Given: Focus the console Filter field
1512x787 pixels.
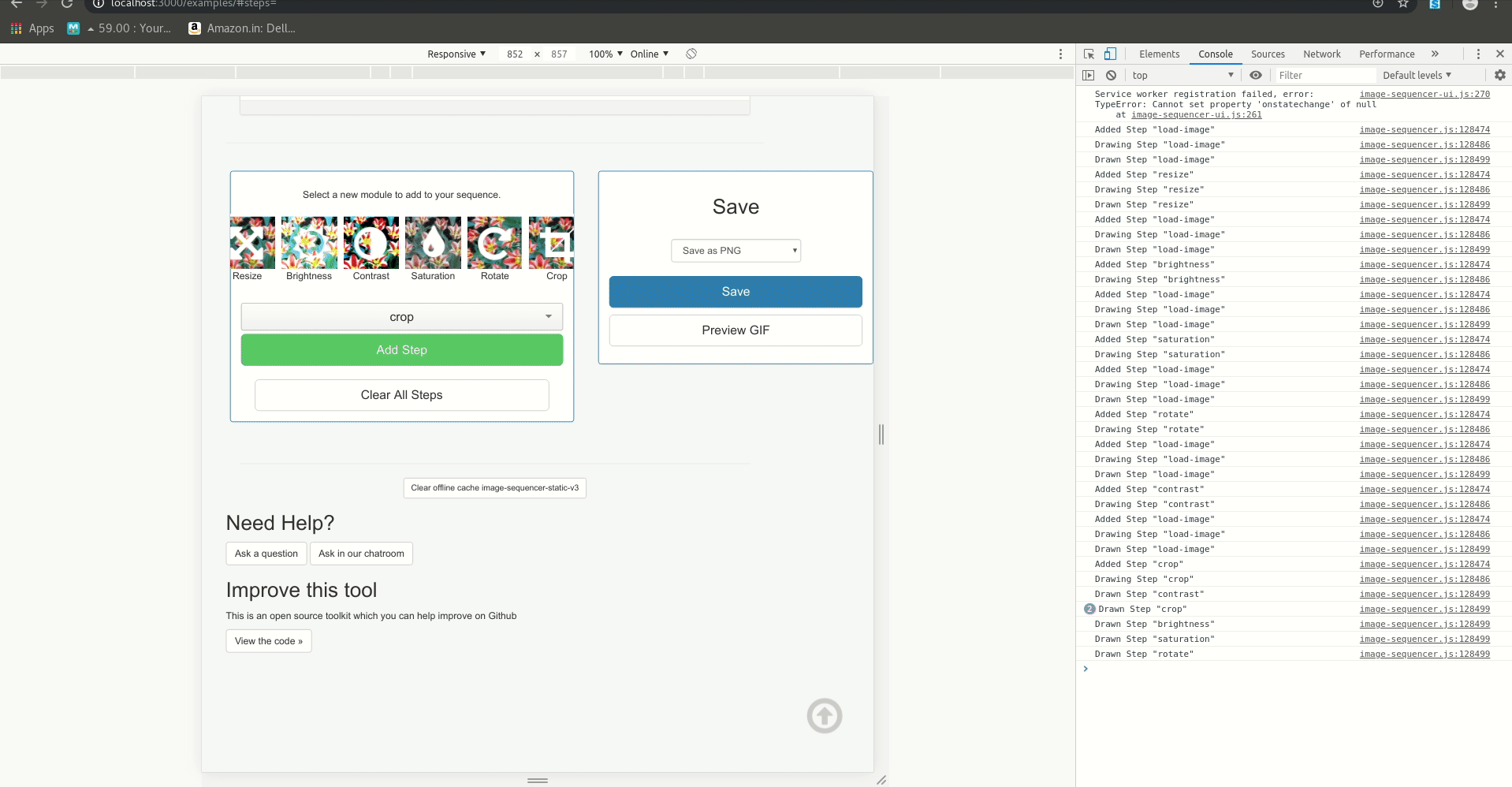Looking at the screenshot, I should 1324,76.
